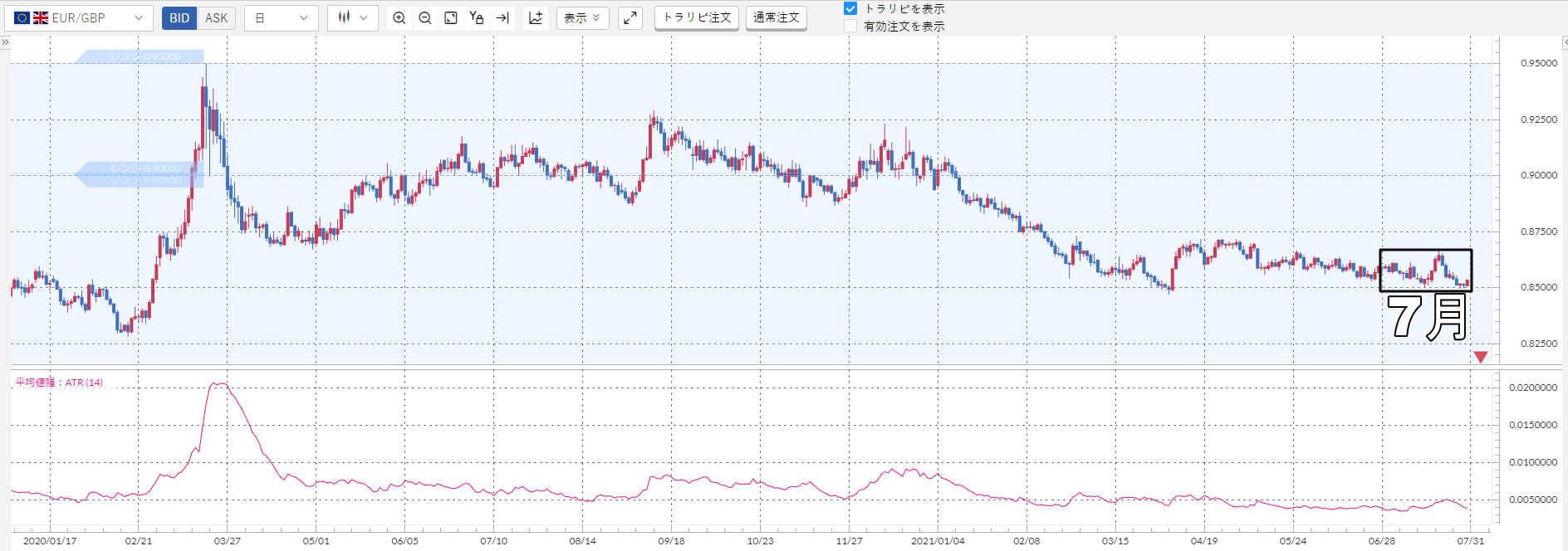This screenshot has width=1568, height=551.
Task: Click the レンジ 0.95000 range label
Action: click(x=140, y=56)
